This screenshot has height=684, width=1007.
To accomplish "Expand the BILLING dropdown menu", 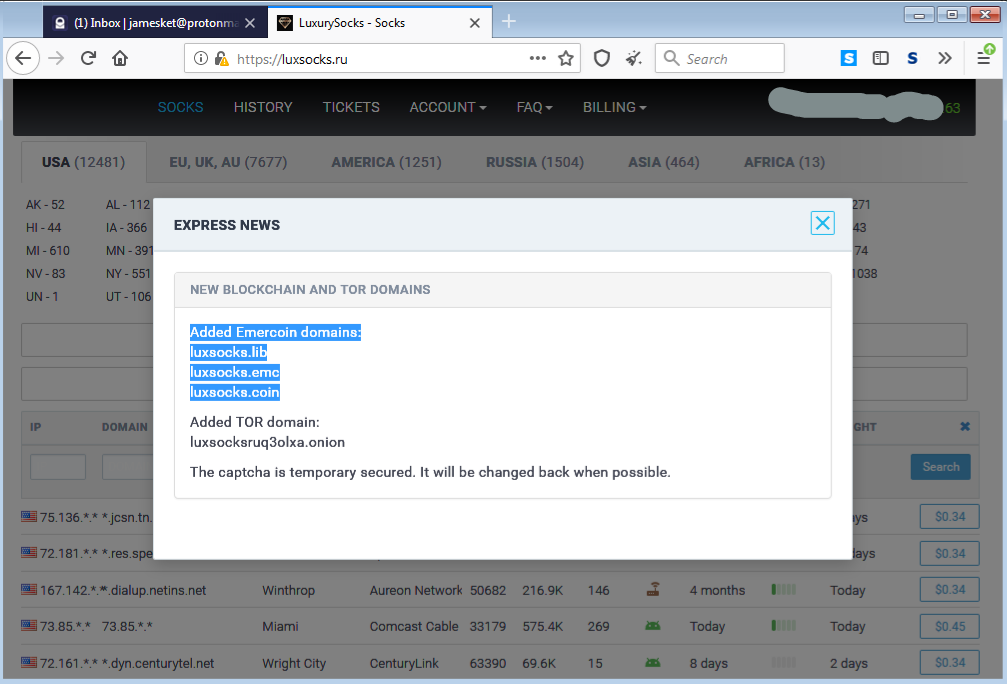I will (x=614, y=107).
